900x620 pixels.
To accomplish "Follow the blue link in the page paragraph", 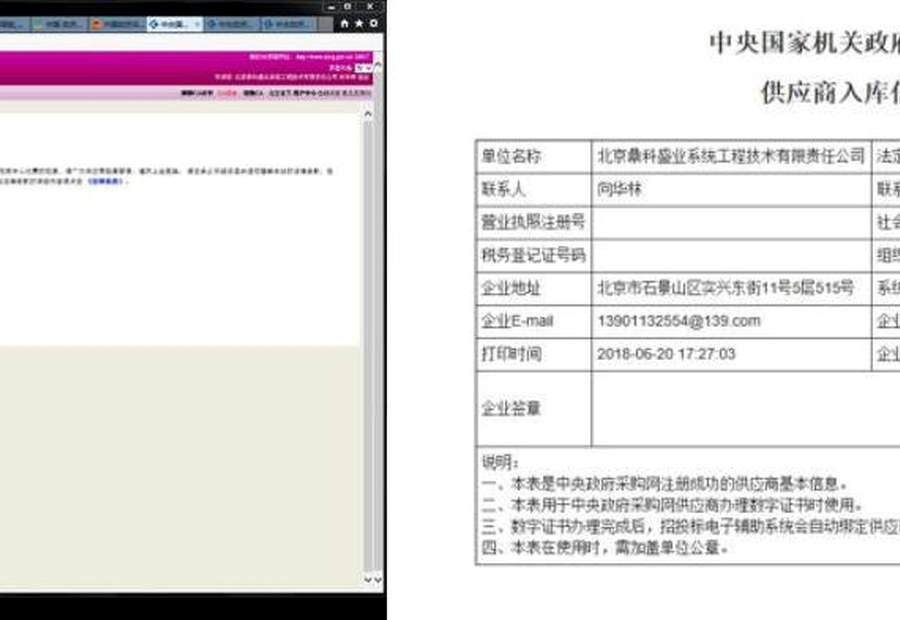I will (105, 181).
